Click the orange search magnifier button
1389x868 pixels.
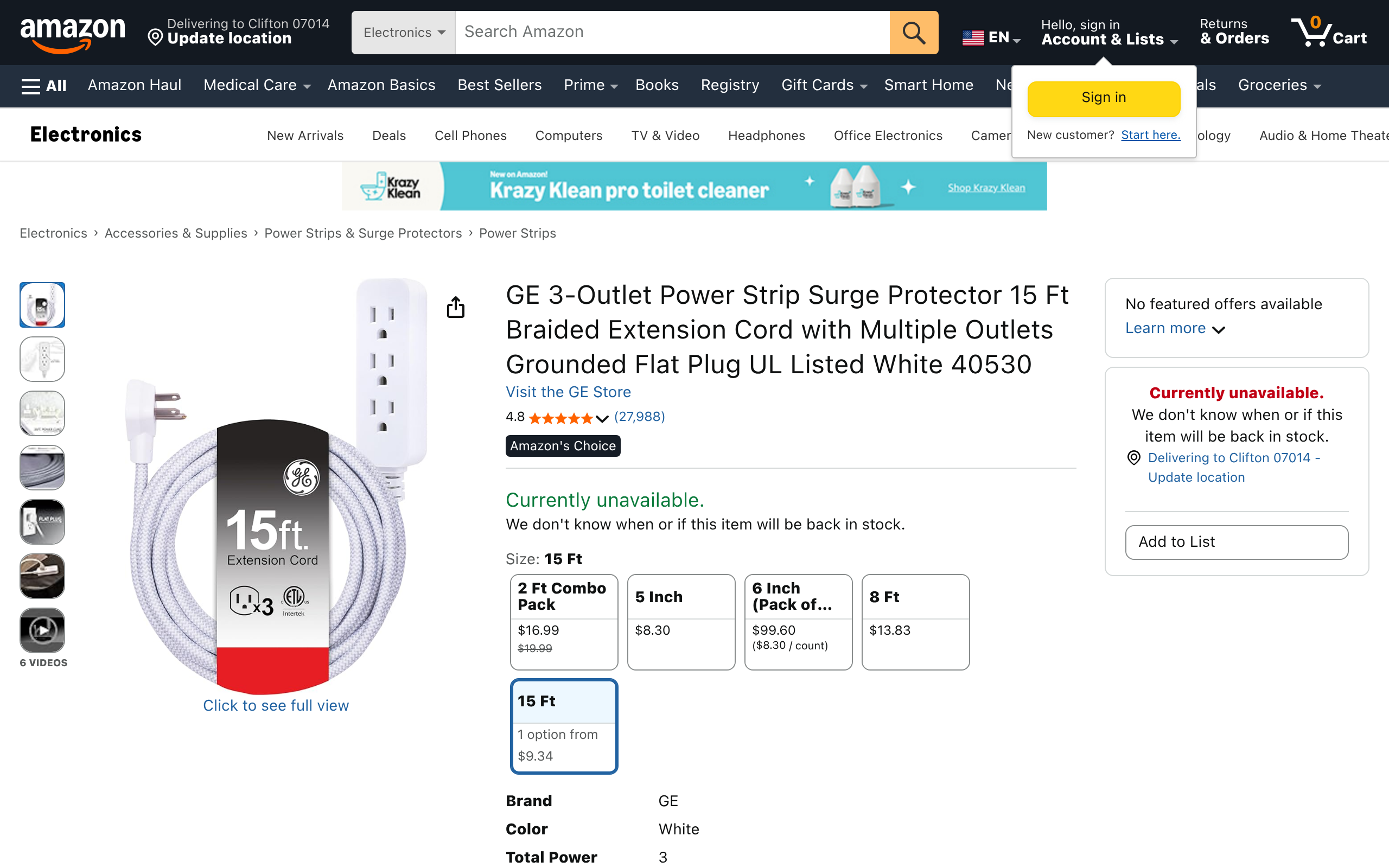(913, 33)
